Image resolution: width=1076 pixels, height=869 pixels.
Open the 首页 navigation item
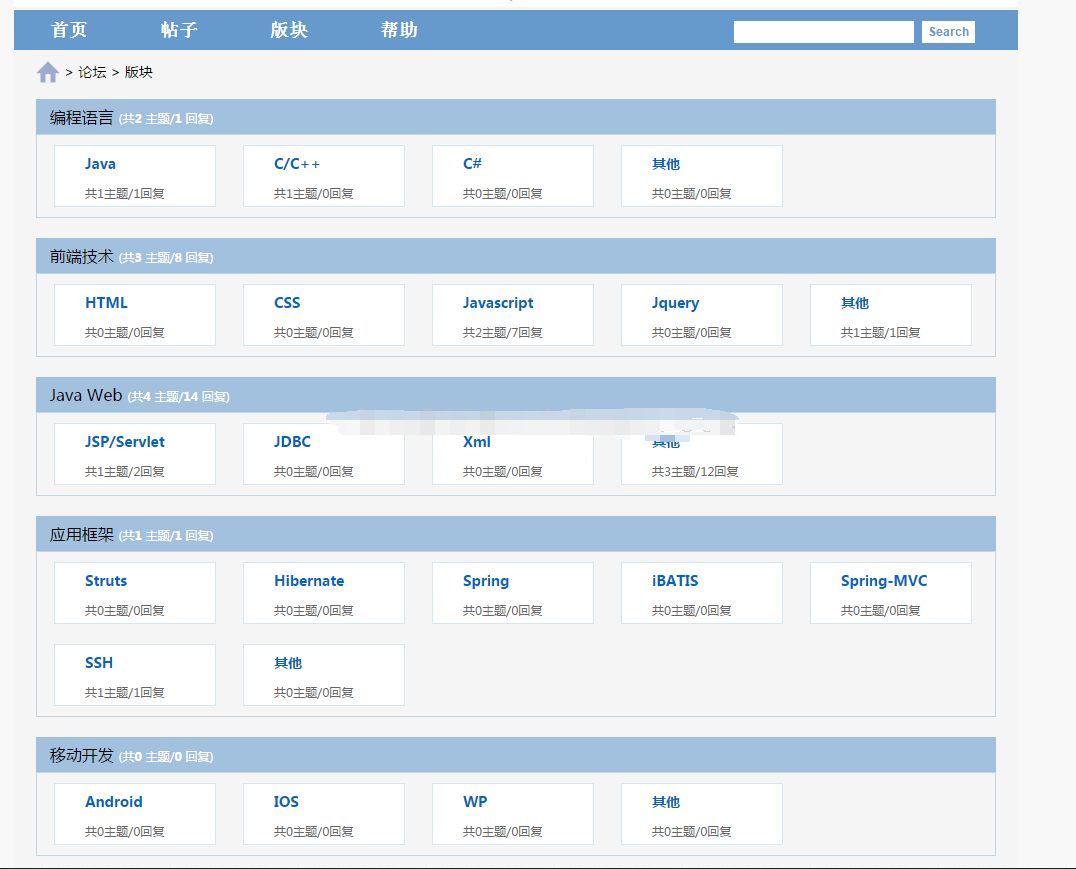point(69,30)
